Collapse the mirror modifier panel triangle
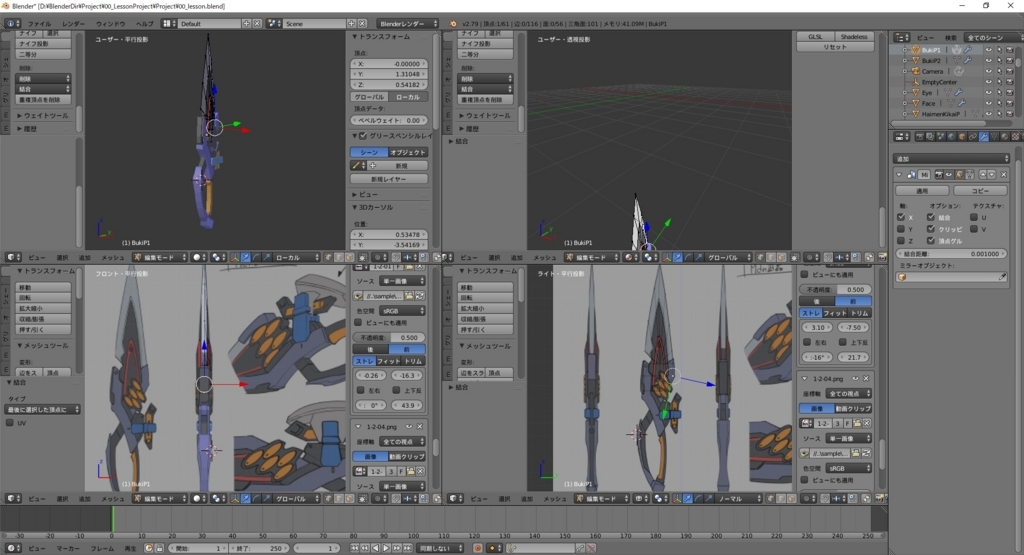This screenshot has width=1024, height=555. click(x=899, y=174)
